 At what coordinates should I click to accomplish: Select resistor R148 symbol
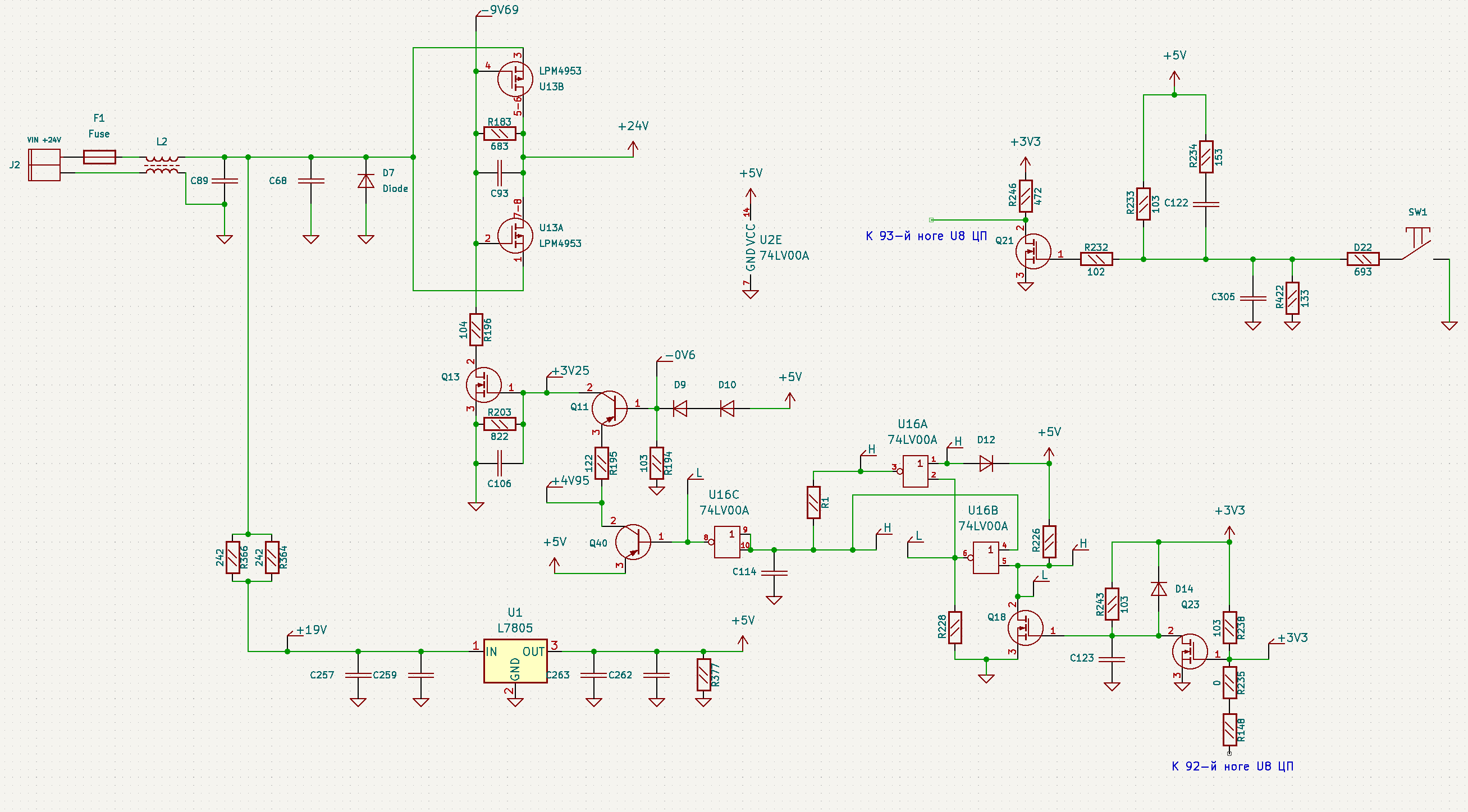tap(1229, 730)
